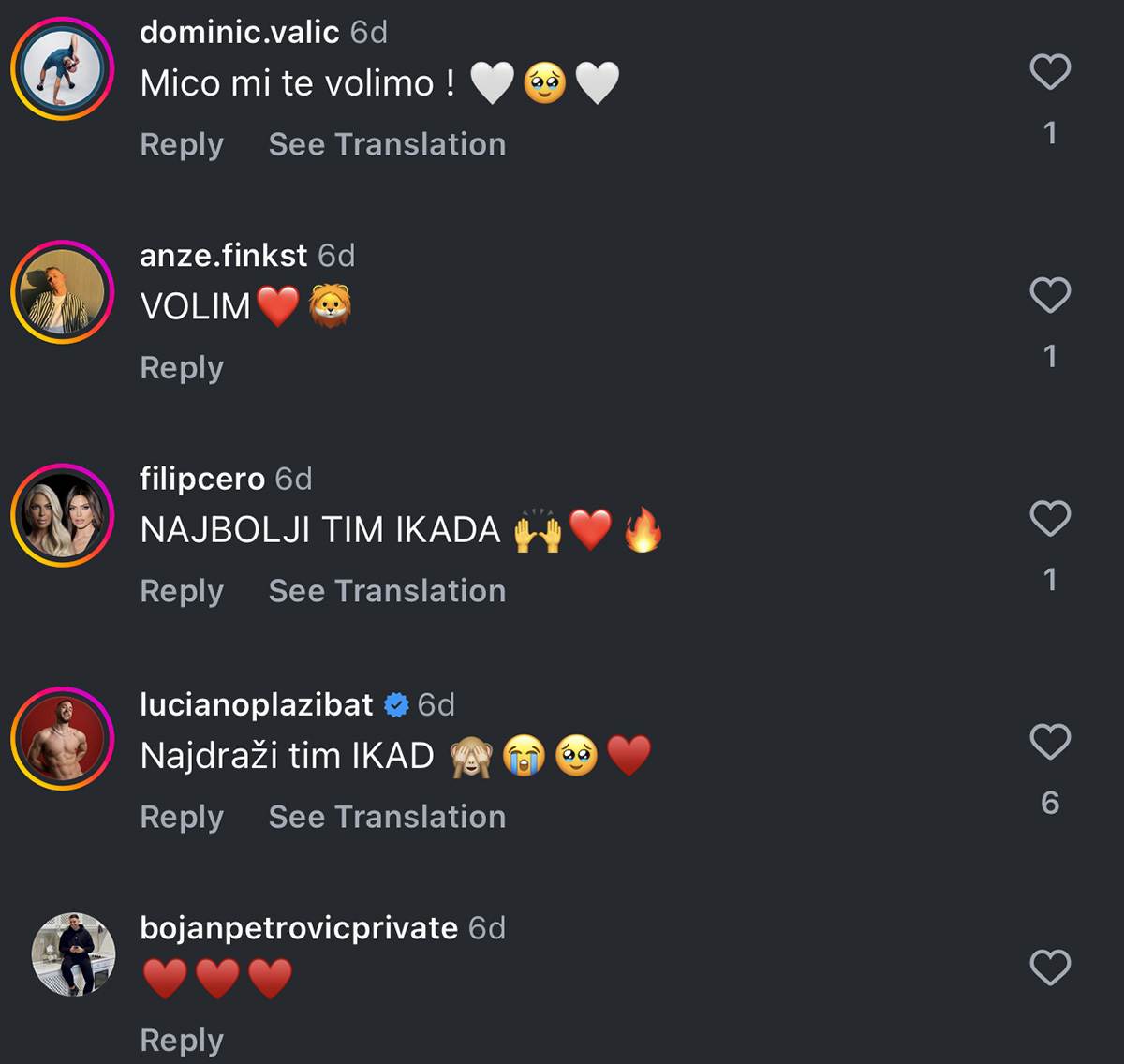See translation of "Mico mi te volimo"
This screenshot has width=1124, height=1064.
point(387,145)
